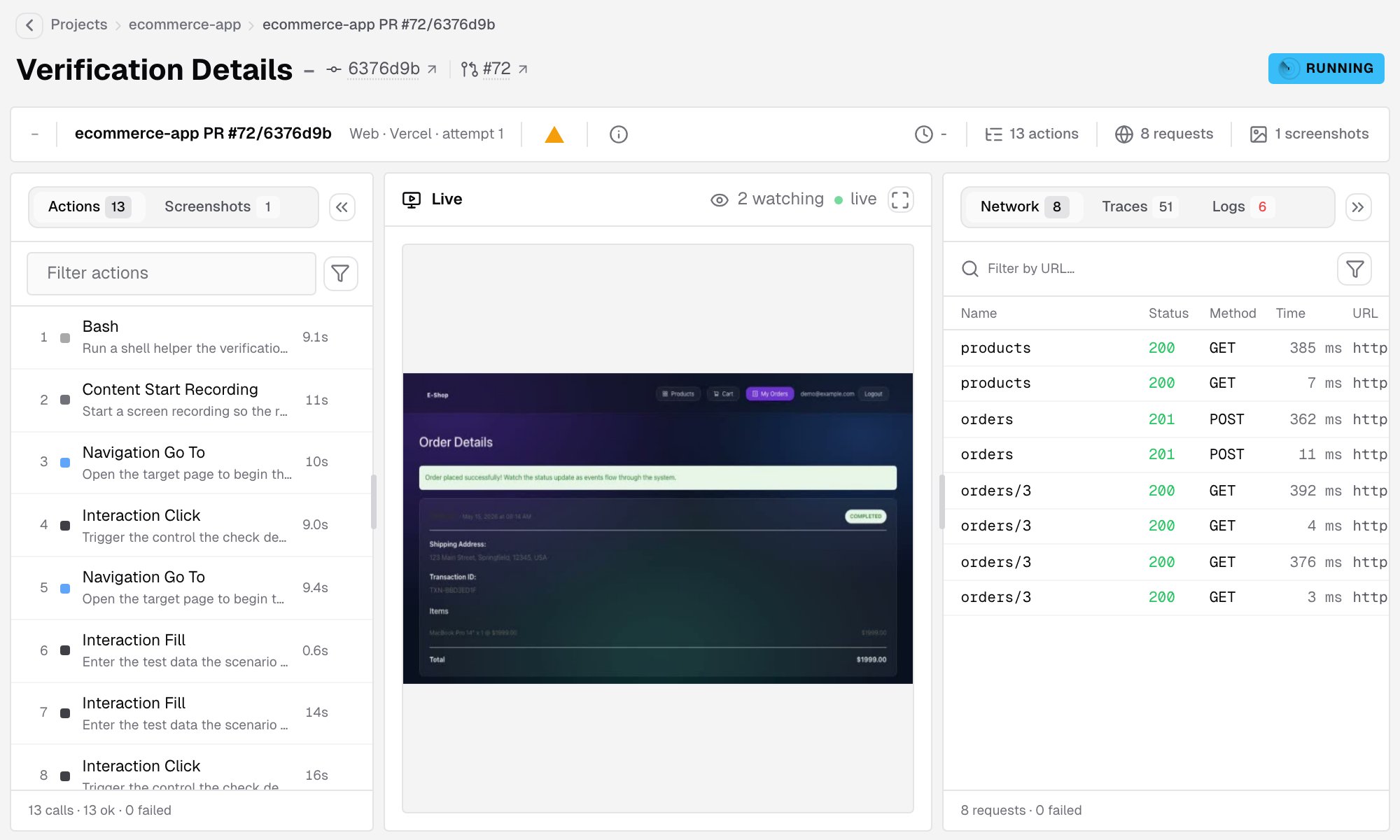
Task: Click the Filter by URL search field
Action: click(1141, 269)
